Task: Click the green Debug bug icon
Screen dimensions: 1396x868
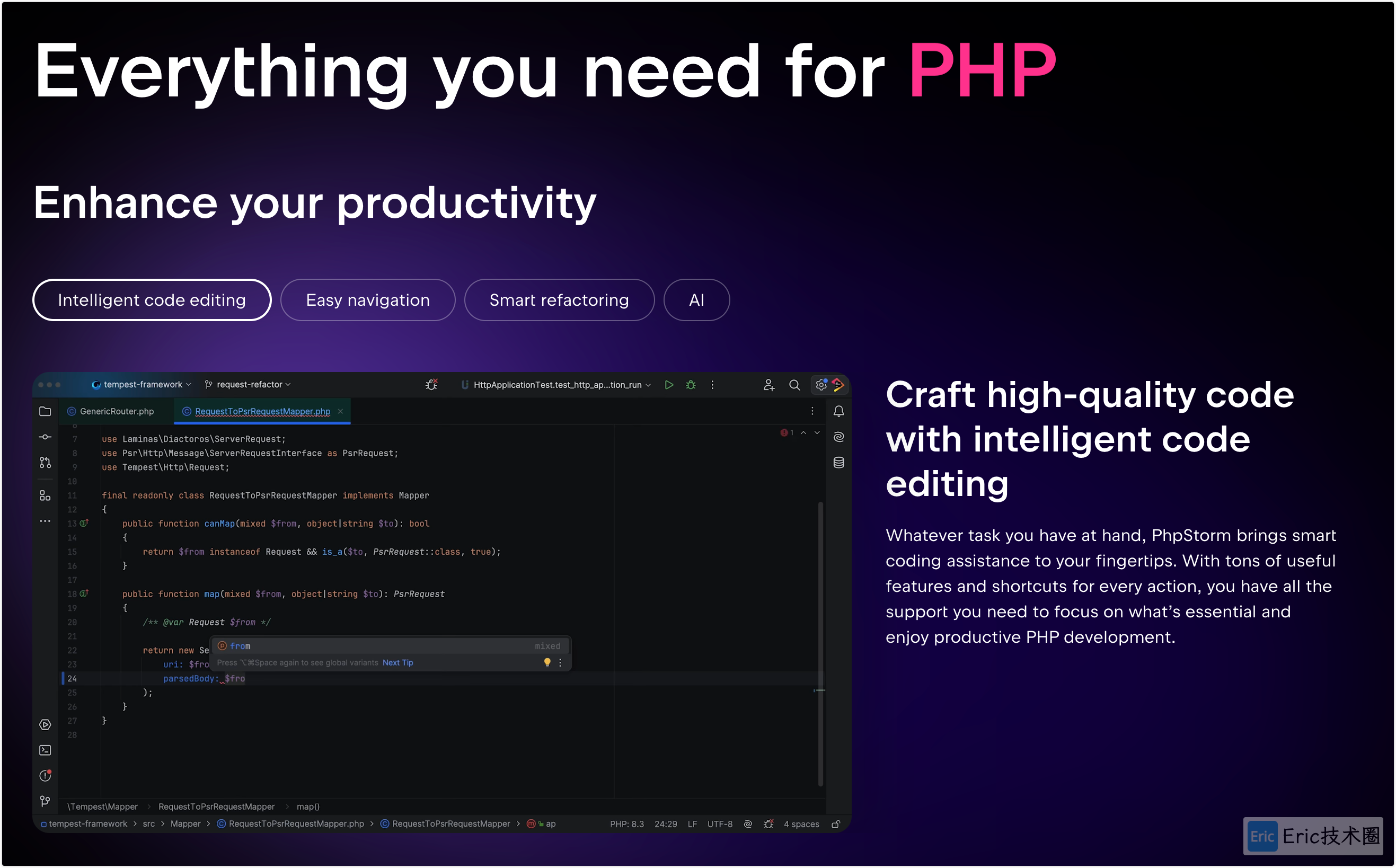Action: tap(691, 385)
